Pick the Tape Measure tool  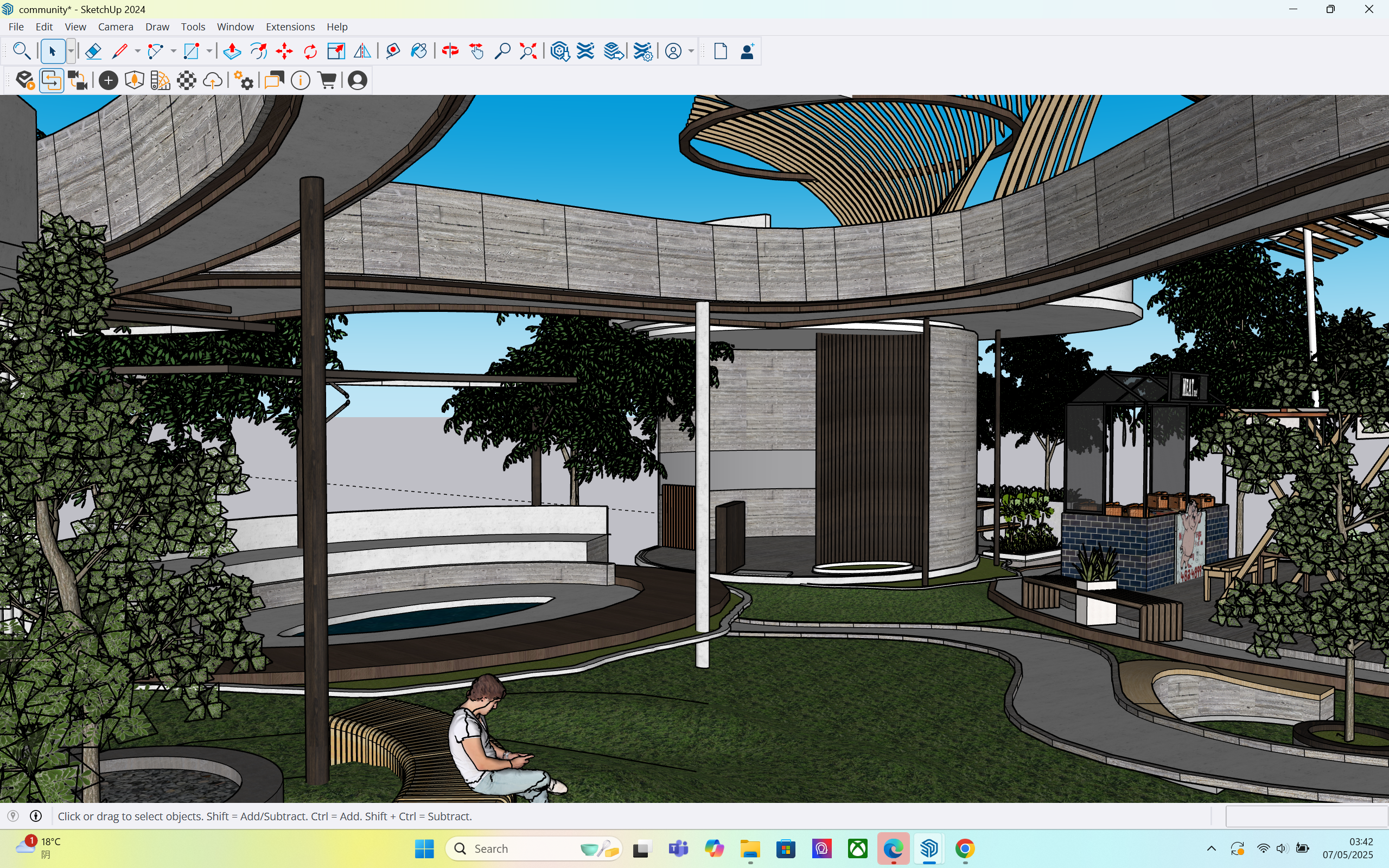pyautogui.click(x=393, y=52)
